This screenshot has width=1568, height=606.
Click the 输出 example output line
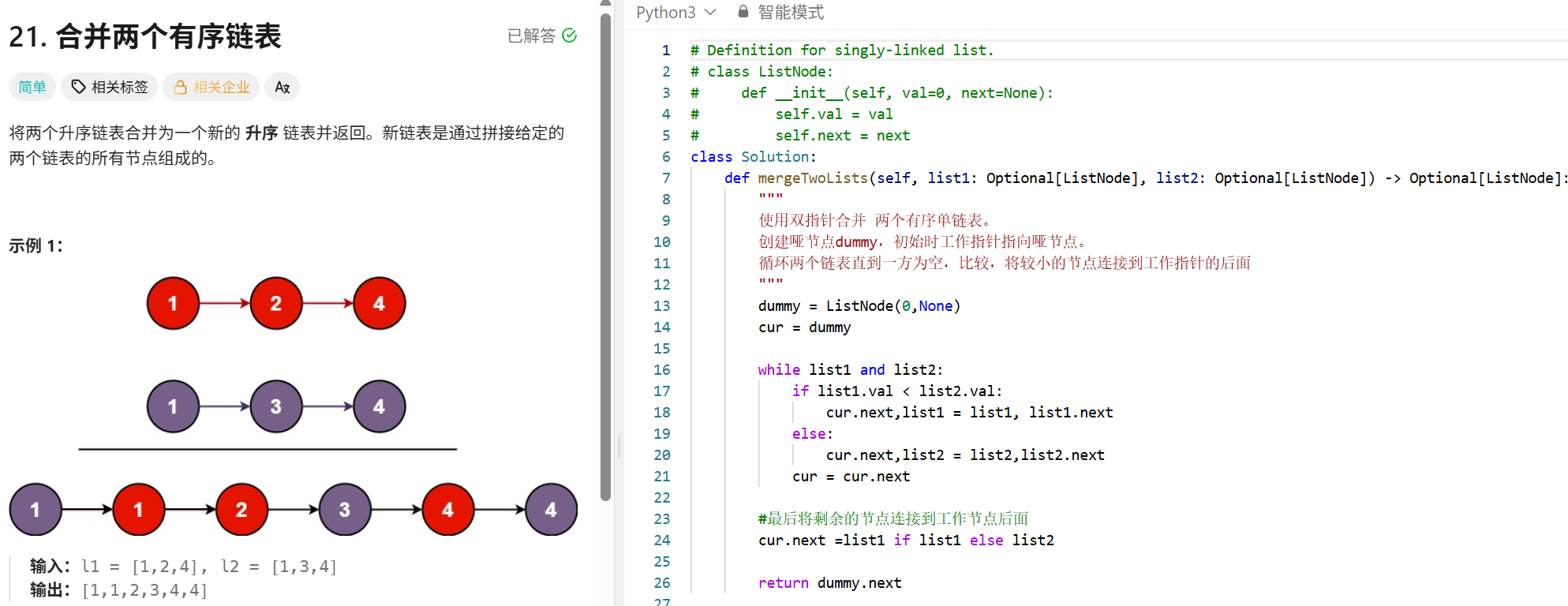[x=118, y=590]
